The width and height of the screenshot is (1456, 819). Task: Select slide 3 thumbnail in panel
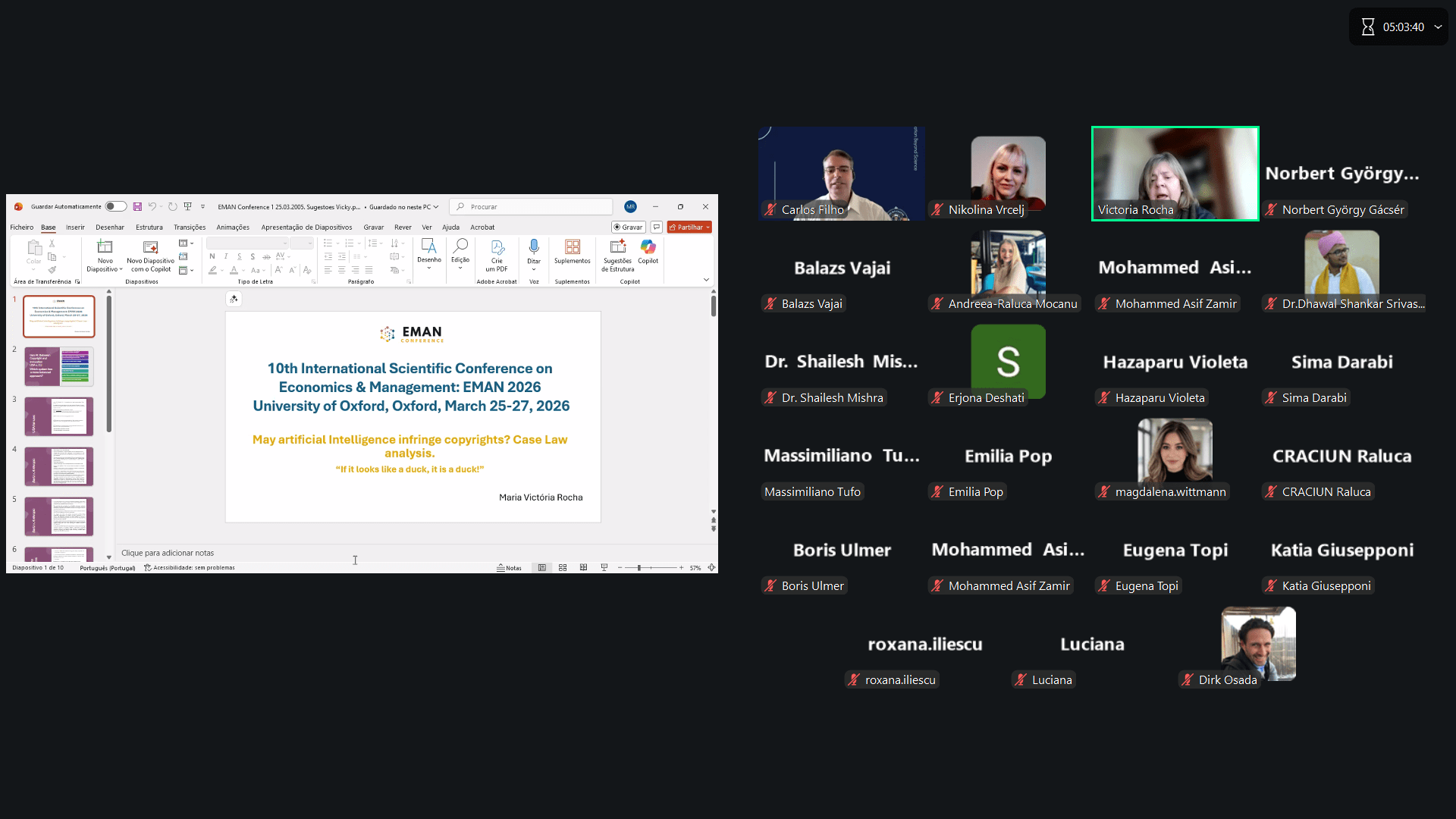coord(59,416)
